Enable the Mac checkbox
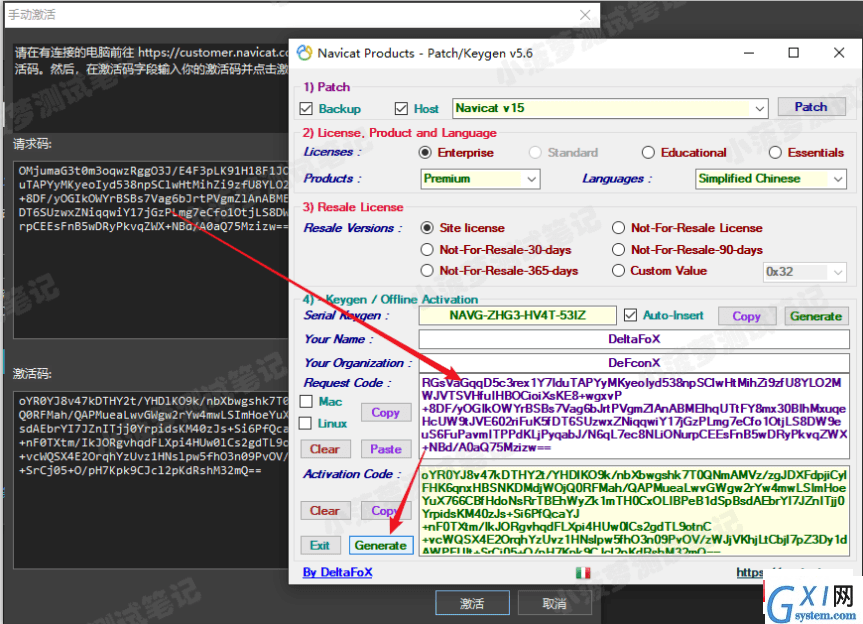The width and height of the screenshot is (863, 624). click(306, 402)
